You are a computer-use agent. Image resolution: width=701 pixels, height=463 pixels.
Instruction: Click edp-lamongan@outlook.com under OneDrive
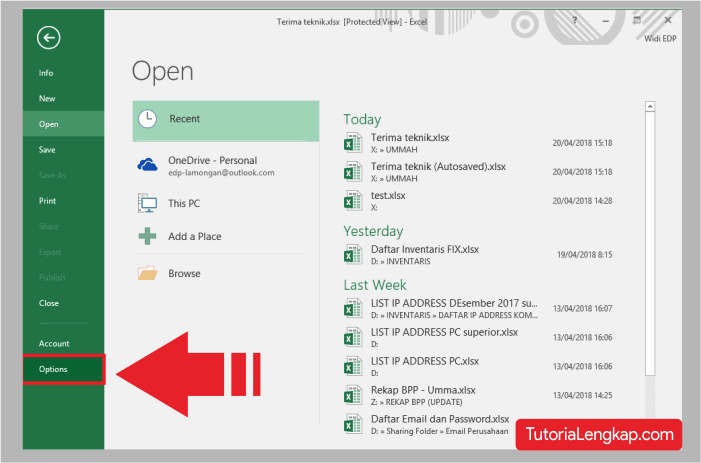tap(221, 173)
